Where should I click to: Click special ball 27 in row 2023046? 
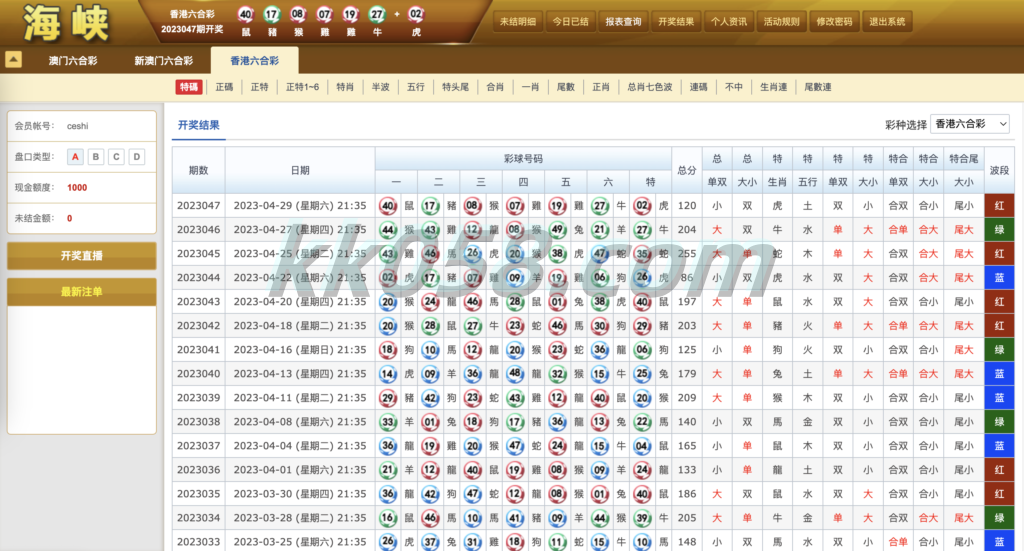643,230
